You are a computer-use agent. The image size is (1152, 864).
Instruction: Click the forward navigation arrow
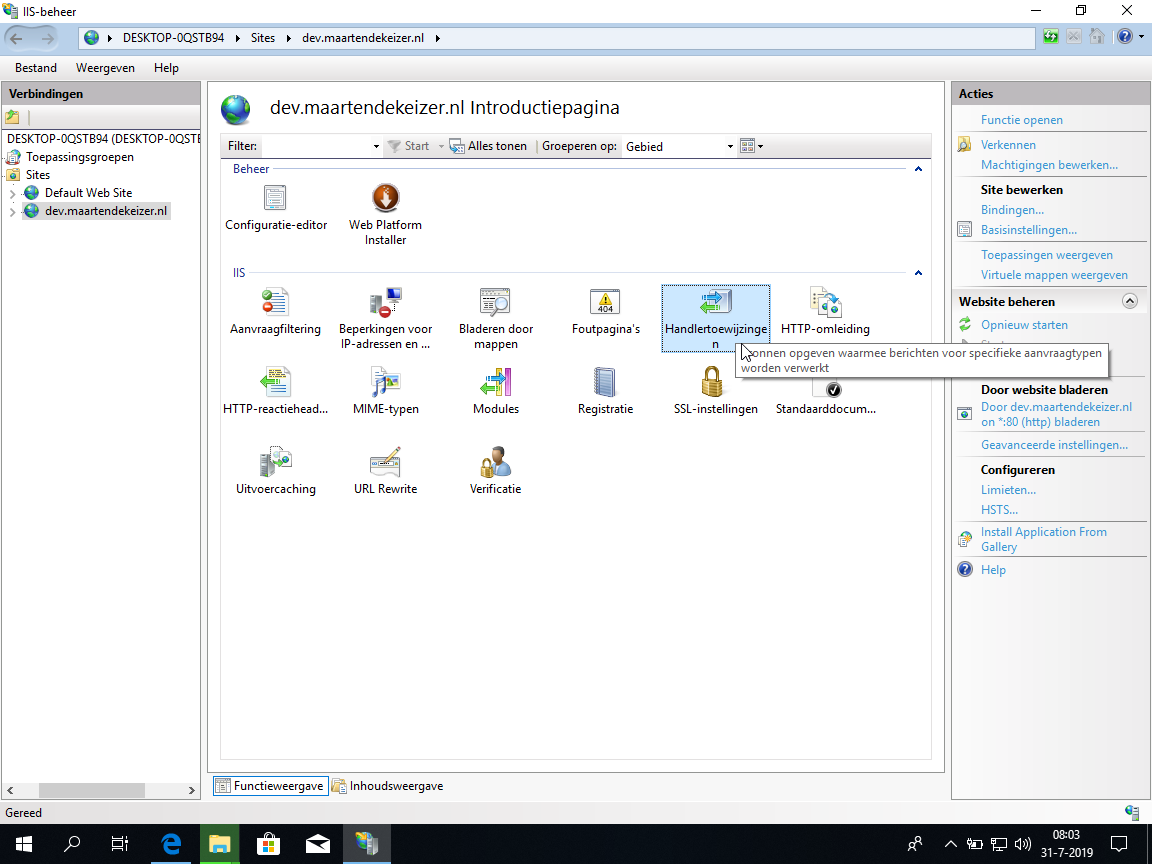46,38
